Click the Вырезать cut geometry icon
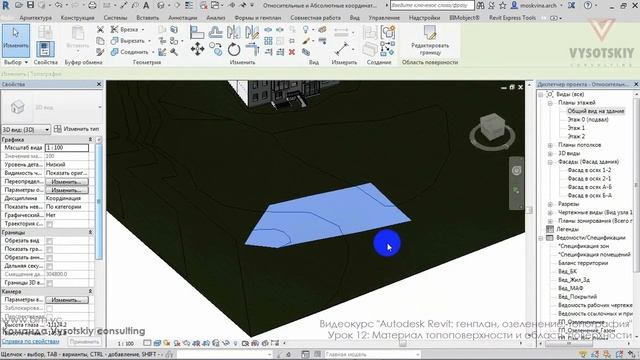The height and width of the screenshot is (360, 640). coord(115,40)
